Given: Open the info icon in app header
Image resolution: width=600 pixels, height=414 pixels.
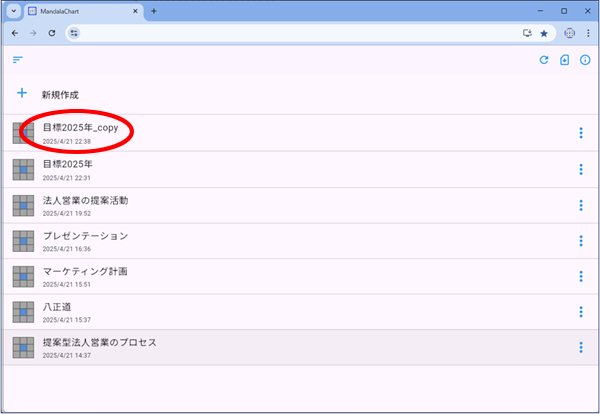Looking at the screenshot, I should click(x=585, y=60).
